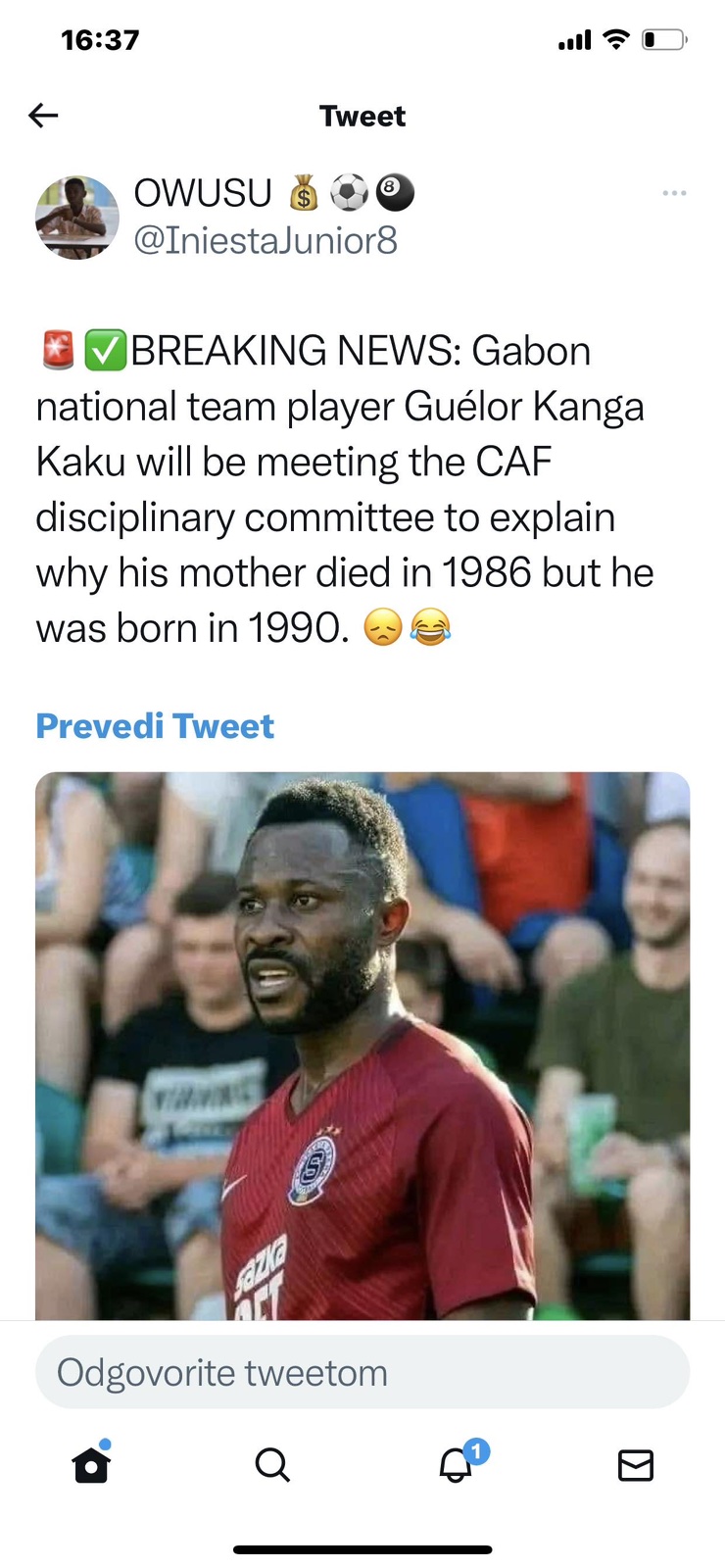Show notifications via the bell icon
This screenshot has height=1568, width=725.
[456, 1465]
